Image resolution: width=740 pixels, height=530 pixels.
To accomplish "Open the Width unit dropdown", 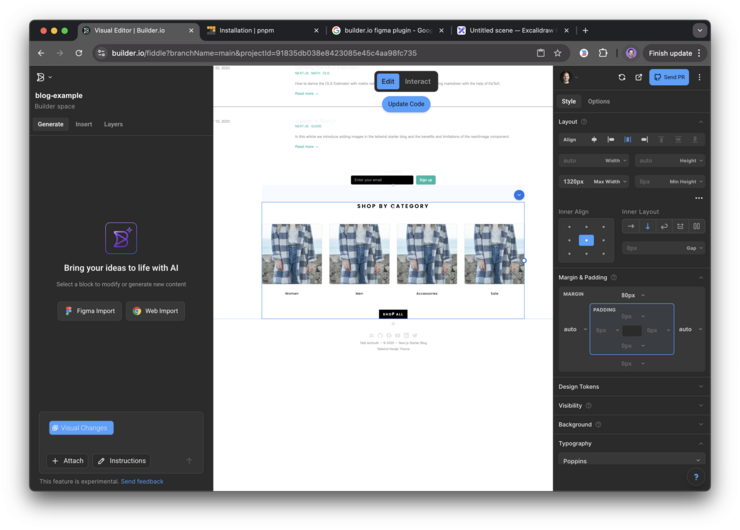I will 616,160.
